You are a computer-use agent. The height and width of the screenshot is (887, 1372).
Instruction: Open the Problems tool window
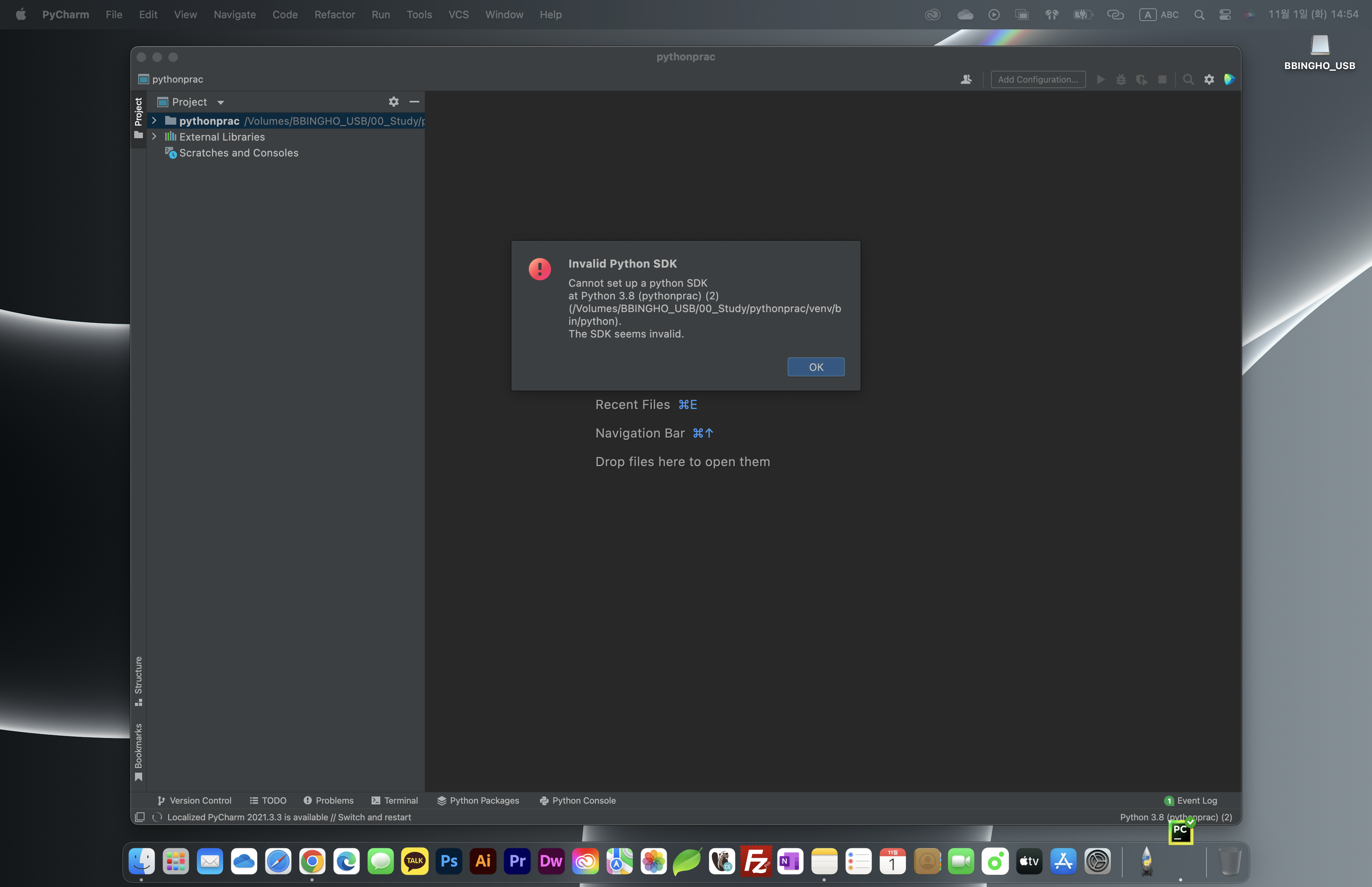(x=329, y=800)
